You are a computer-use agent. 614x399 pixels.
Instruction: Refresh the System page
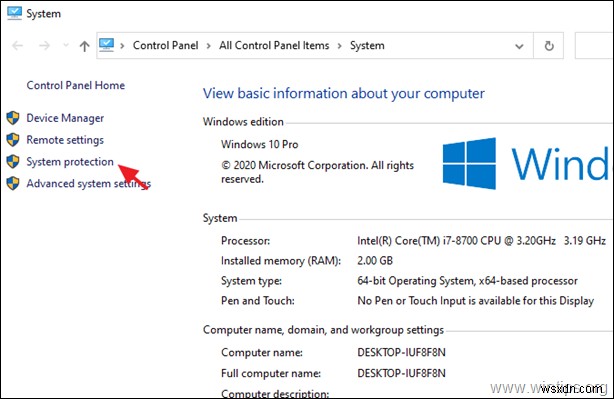549,46
